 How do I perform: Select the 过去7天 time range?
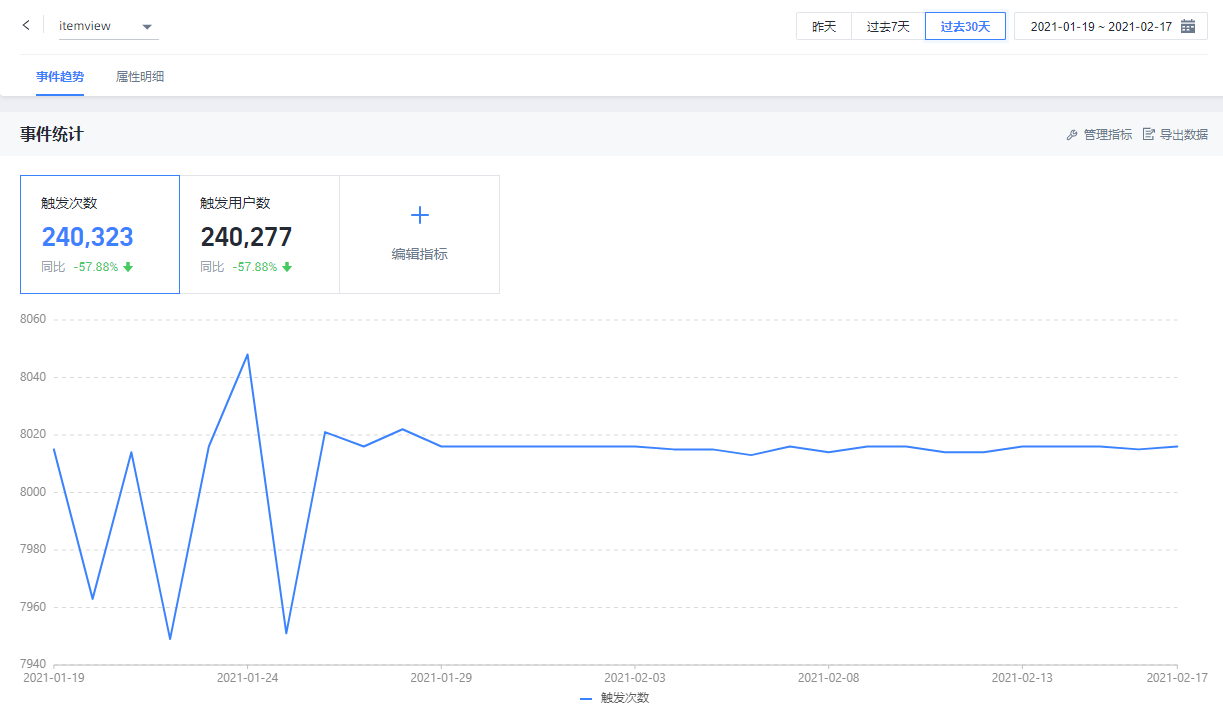pos(888,26)
